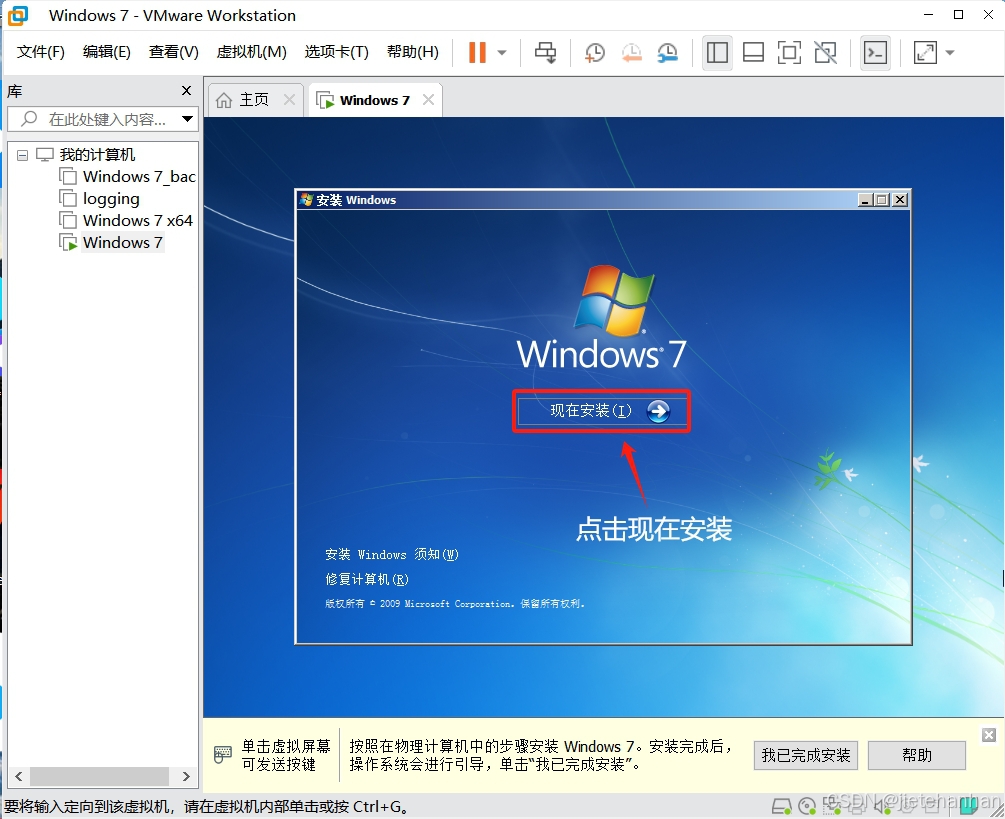Switch to the 主页 tab
Image resolution: width=1005 pixels, height=819 pixels.
coord(254,100)
